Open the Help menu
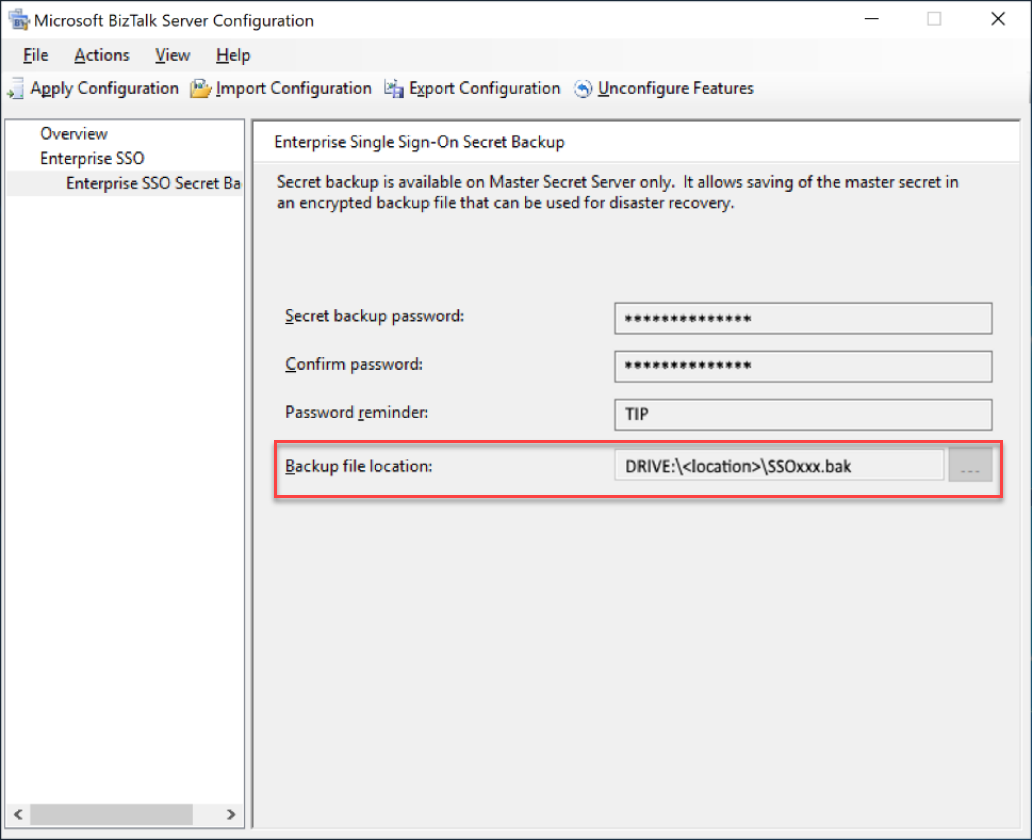Image resolution: width=1032 pixels, height=840 pixels. coord(233,55)
